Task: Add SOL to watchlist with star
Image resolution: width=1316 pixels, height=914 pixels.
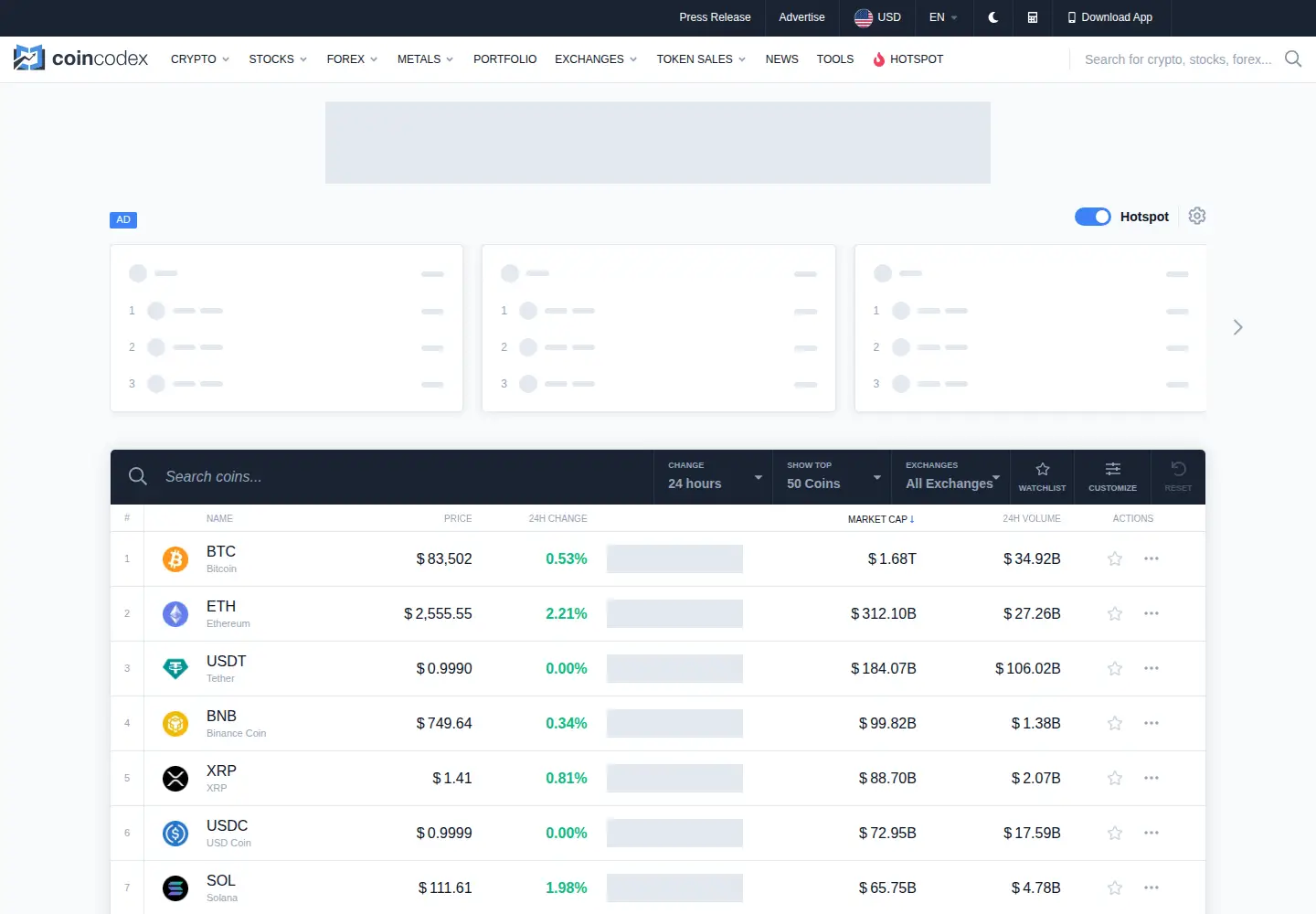Action: [x=1115, y=887]
